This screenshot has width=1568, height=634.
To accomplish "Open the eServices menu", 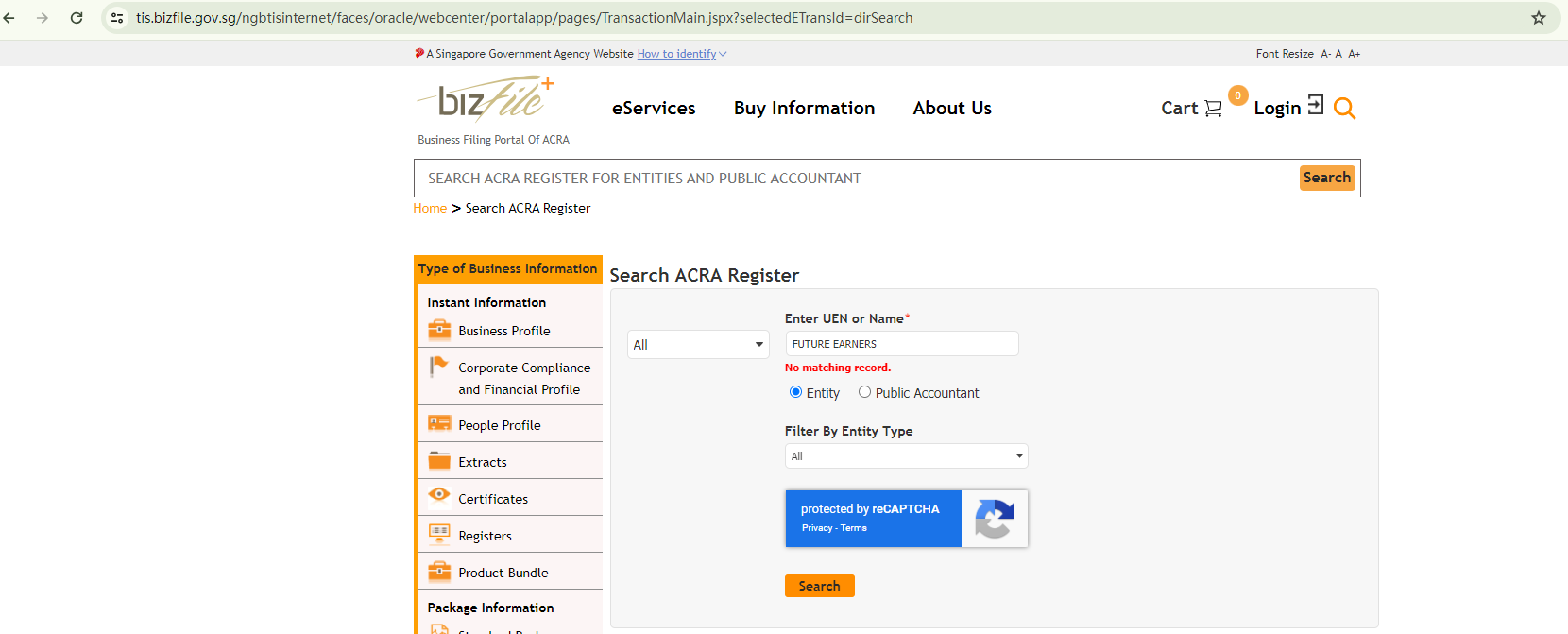I will coord(654,108).
